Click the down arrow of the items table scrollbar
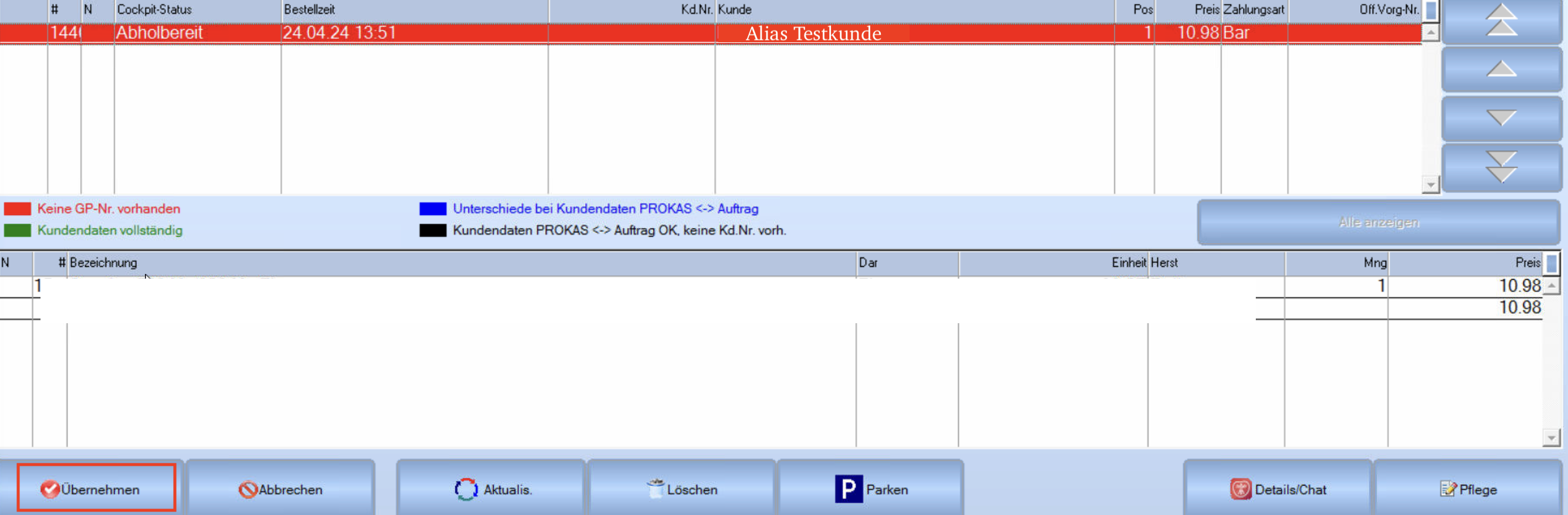The image size is (1568, 515). [x=1551, y=437]
